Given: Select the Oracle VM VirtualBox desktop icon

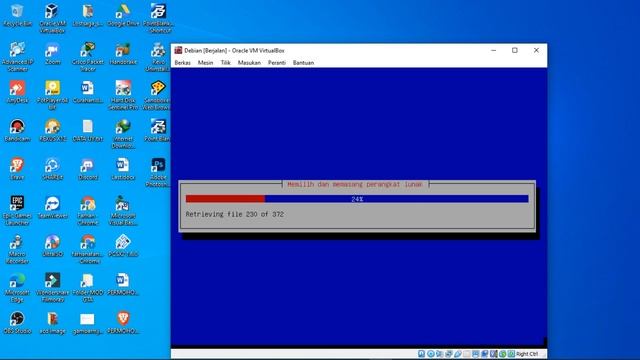Looking at the screenshot, I should point(52,18).
